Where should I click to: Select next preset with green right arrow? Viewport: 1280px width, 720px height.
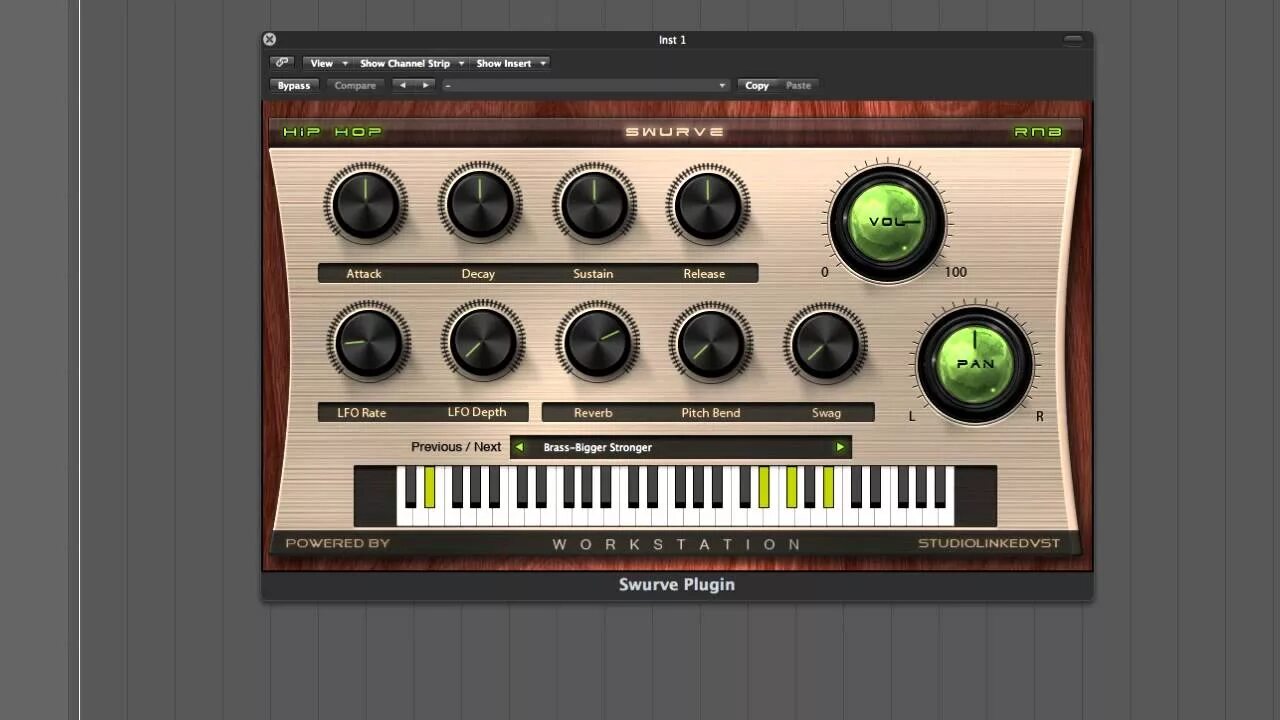[840, 447]
